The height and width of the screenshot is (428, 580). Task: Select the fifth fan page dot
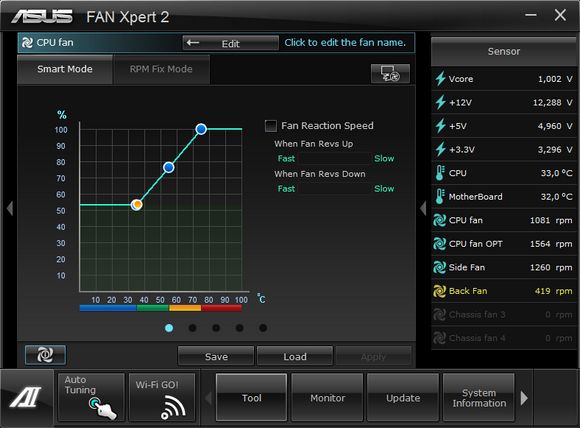263,328
